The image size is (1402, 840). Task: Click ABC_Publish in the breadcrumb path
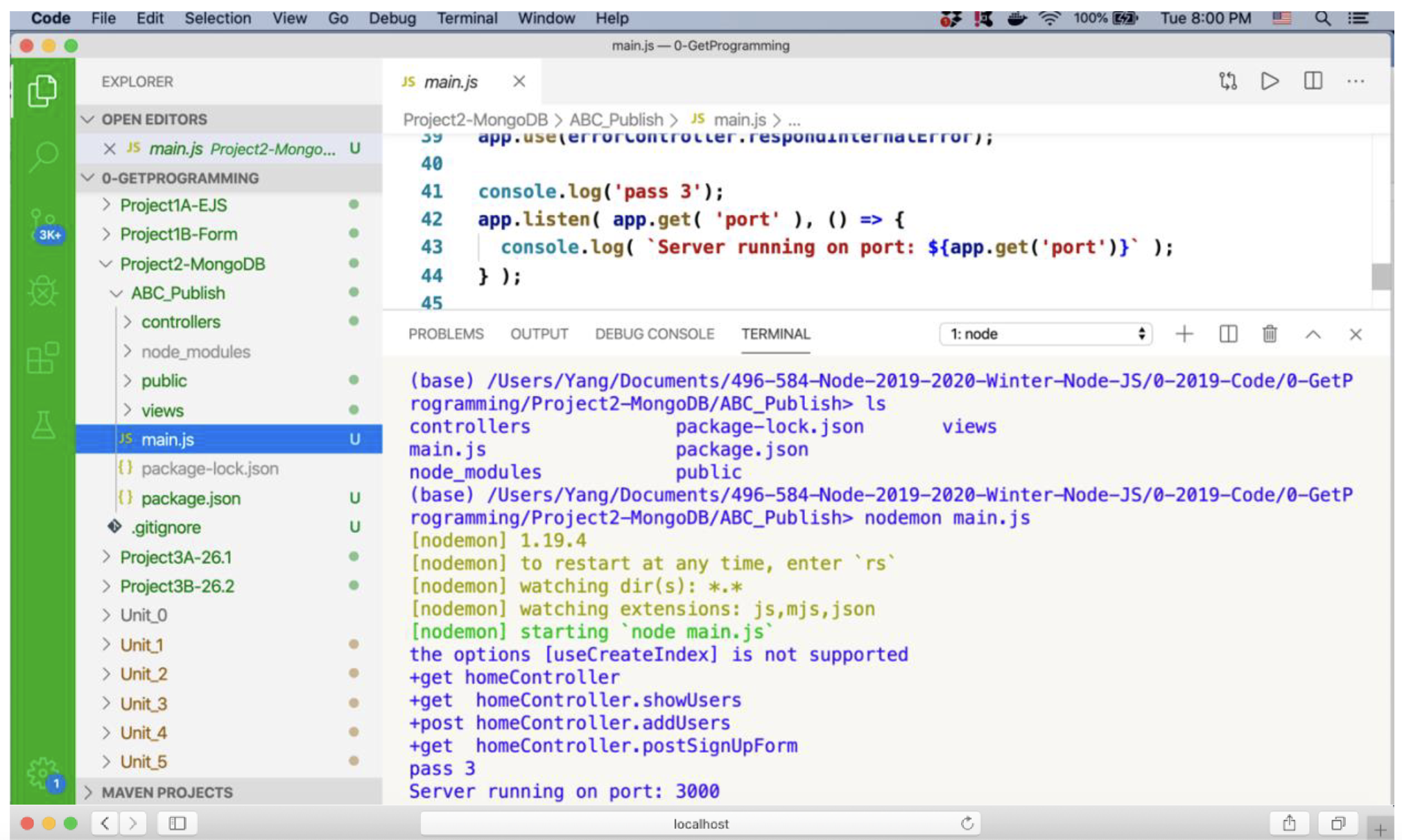point(616,120)
